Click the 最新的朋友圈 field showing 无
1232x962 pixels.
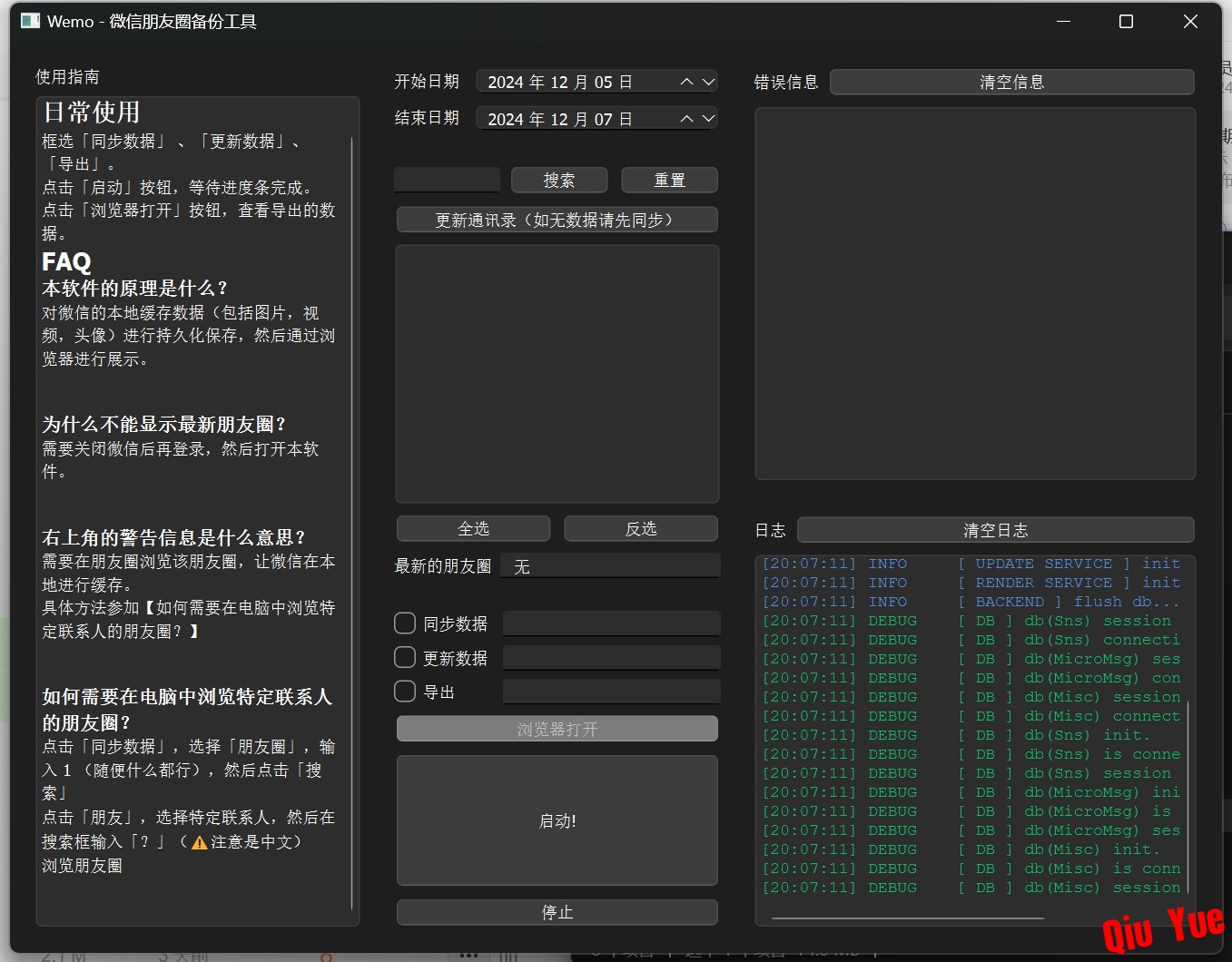tap(610, 566)
